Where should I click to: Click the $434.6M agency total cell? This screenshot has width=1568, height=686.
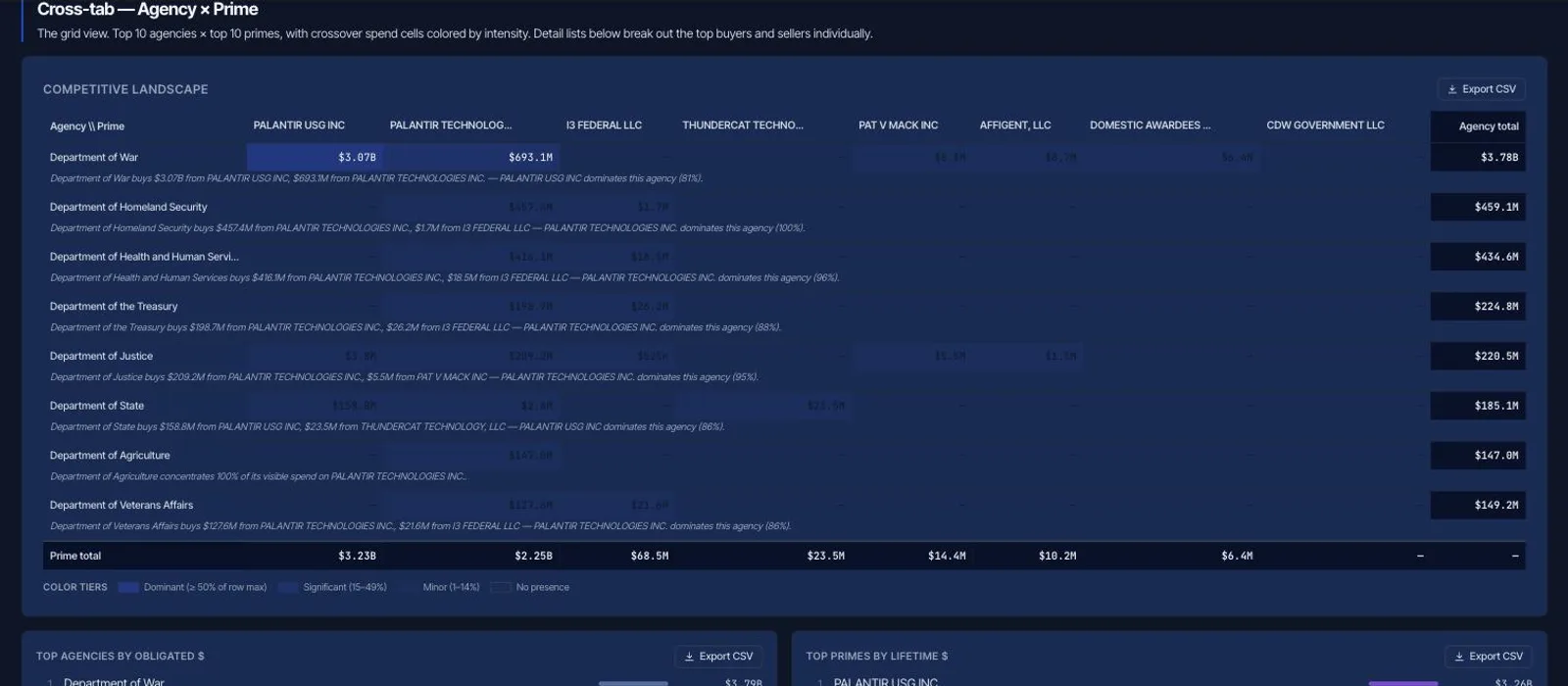coord(1478,257)
